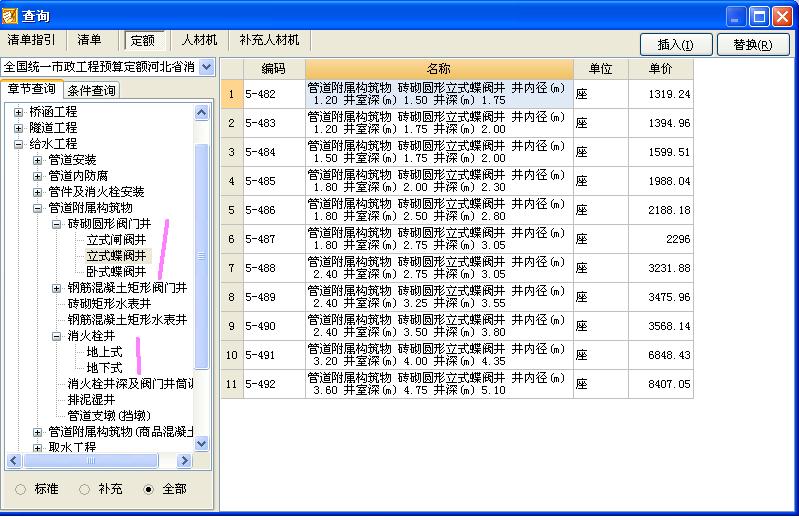Expand the 钢筋混凝土矩形阀门井 node
This screenshot has width=799, height=520.
[57, 288]
